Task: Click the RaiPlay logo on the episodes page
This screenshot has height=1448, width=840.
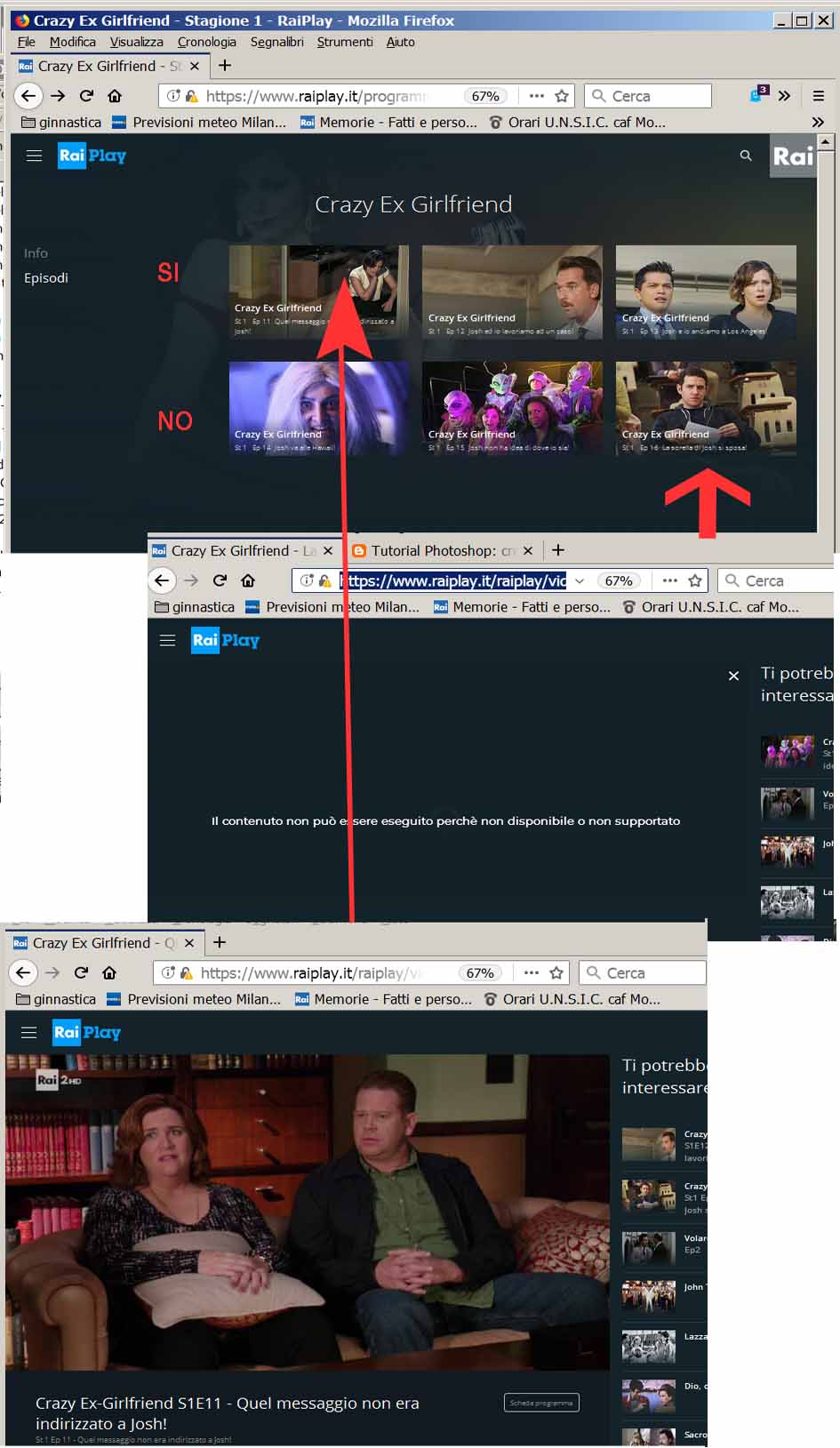Action: (92, 156)
